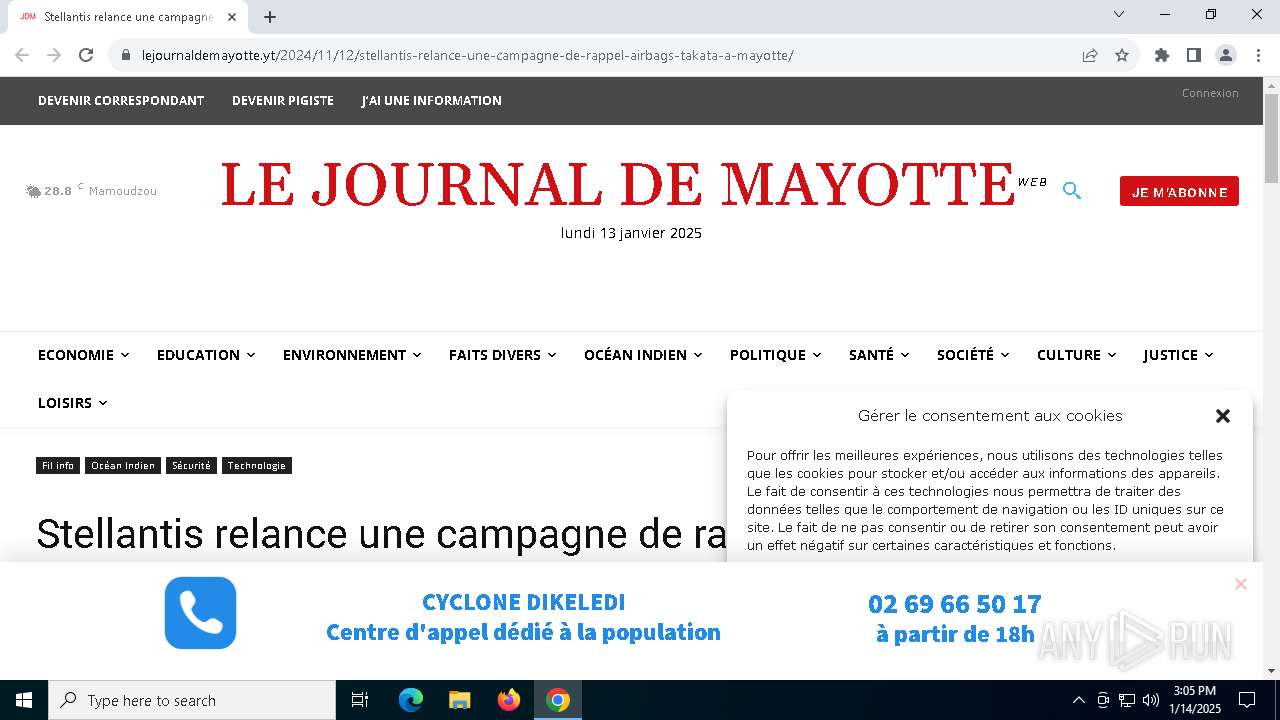This screenshot has width=1280, height=720.
Task: Launch Firefox from taskbar
Action: 509,700
